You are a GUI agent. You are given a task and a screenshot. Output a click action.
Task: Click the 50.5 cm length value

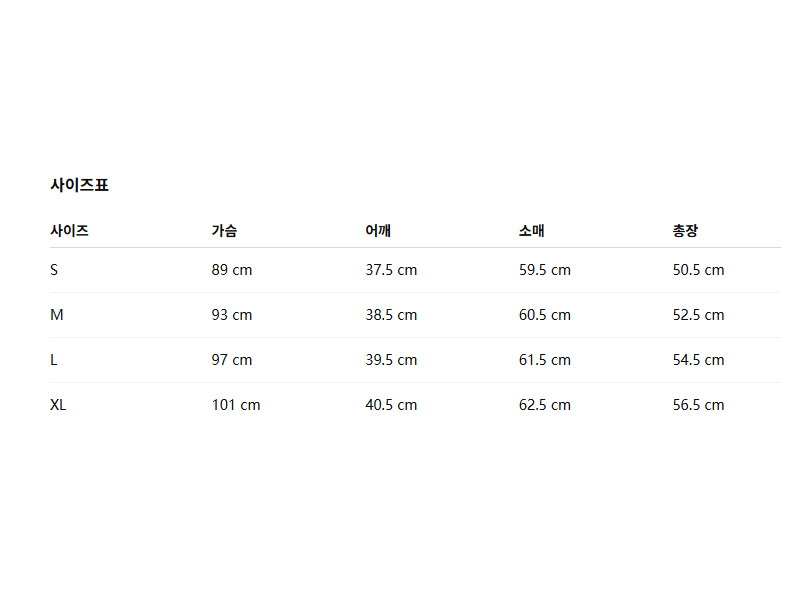698,270
